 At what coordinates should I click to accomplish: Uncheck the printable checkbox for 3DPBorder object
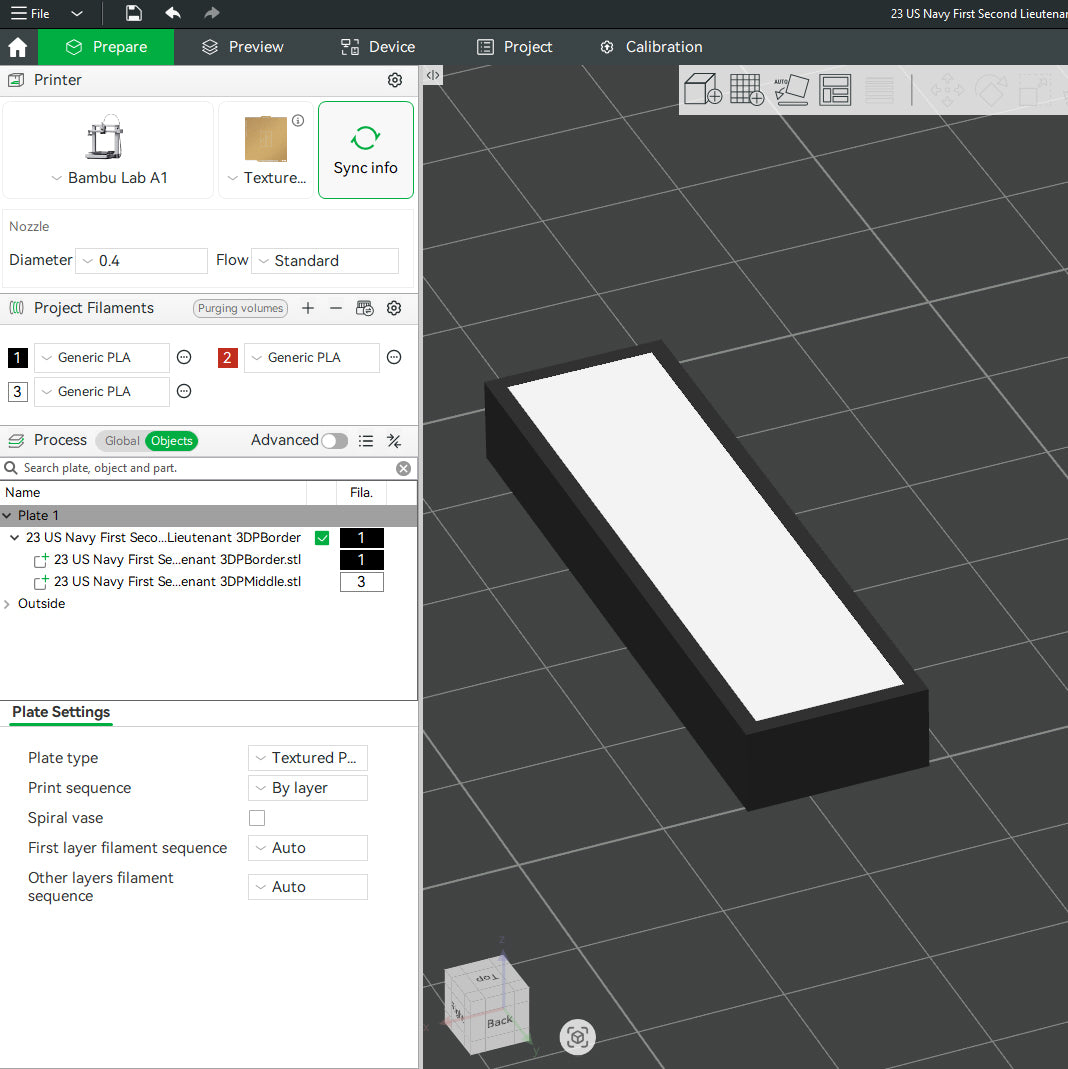(322, 538)
